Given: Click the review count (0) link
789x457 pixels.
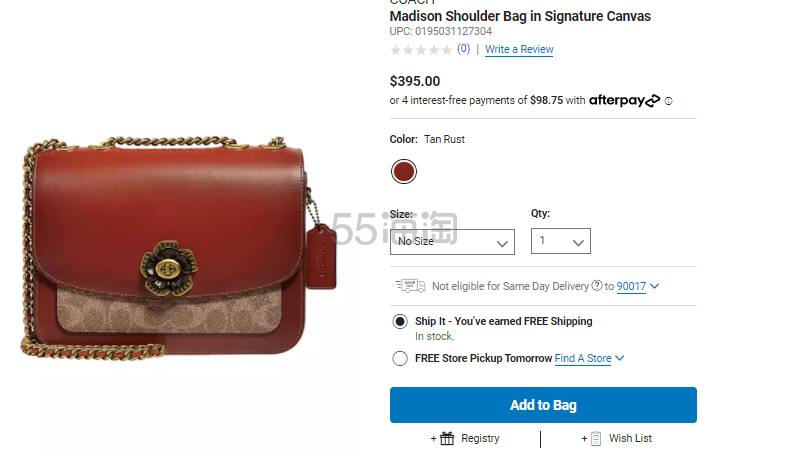Looking at the screenshot, I should (463, 49).
